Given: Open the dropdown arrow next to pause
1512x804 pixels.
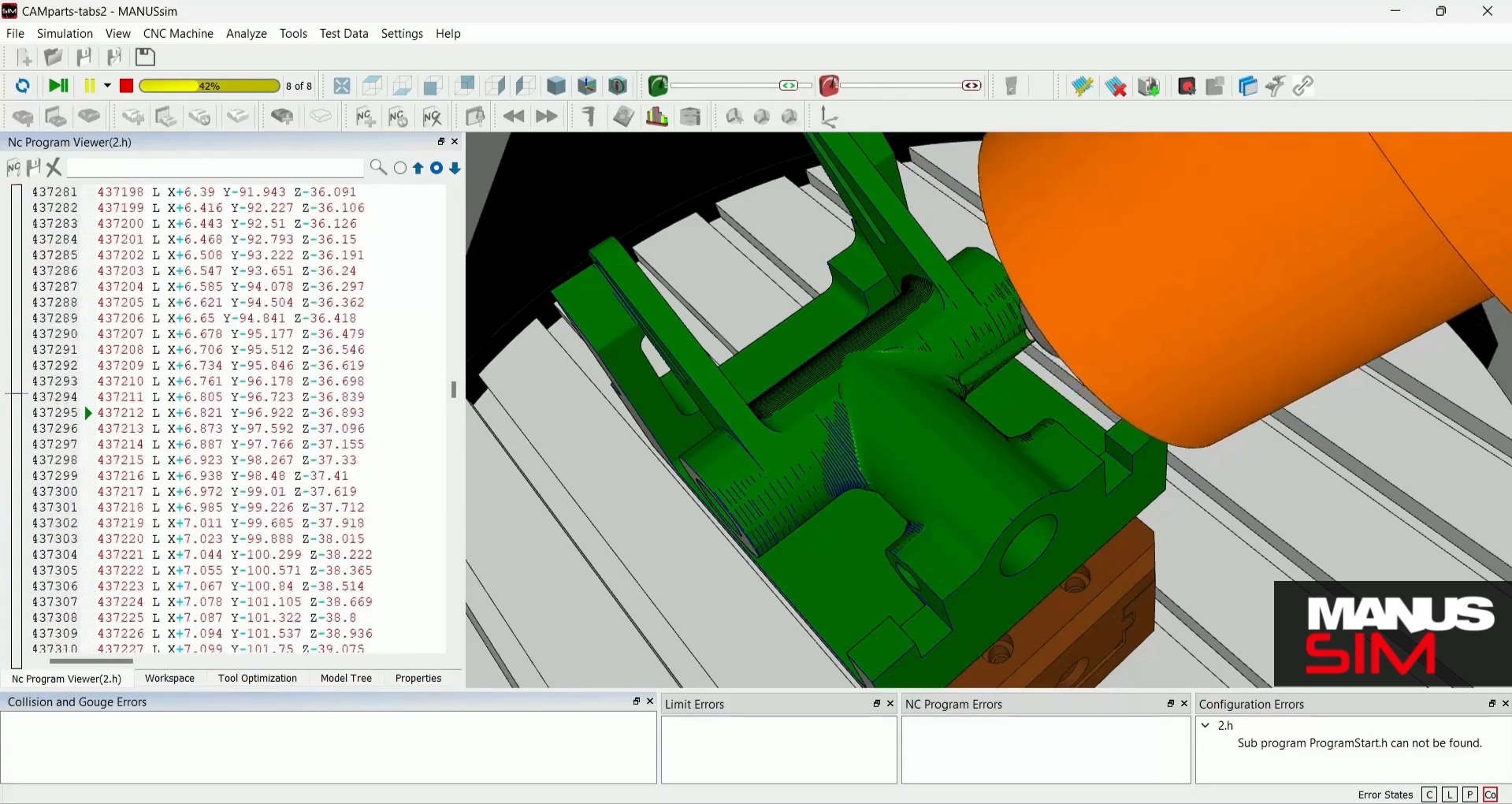Looking at the screenshot, I should (107, 86).
